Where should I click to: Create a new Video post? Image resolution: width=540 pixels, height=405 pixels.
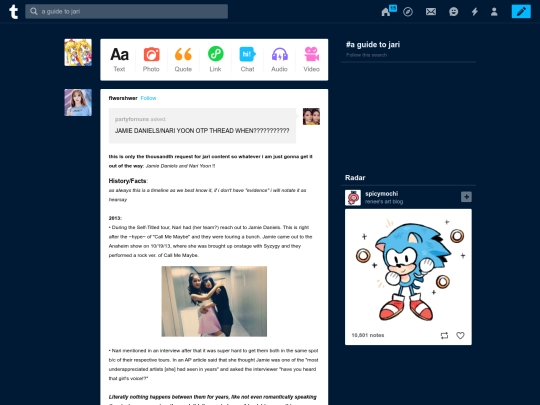(x=311, y=60)
